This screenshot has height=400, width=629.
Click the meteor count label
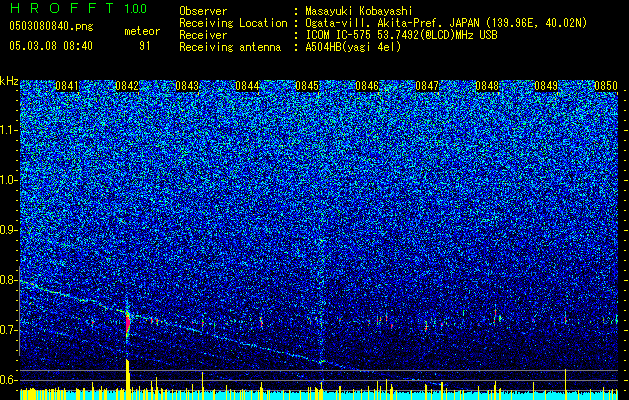coord(142,31)
